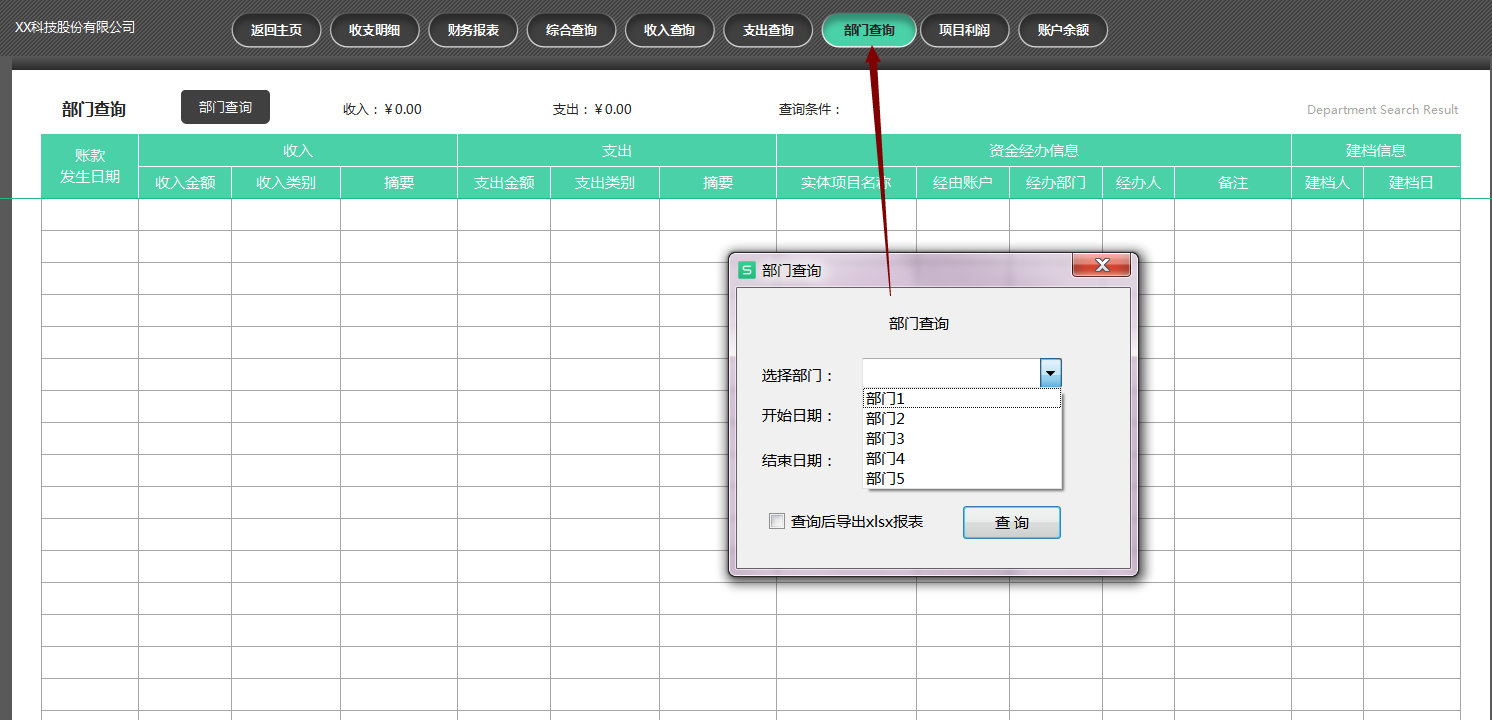View 账户余额 from the navigation bar
The width and height of the screenshot is (1492, 720).
[x=1063, y=30]
